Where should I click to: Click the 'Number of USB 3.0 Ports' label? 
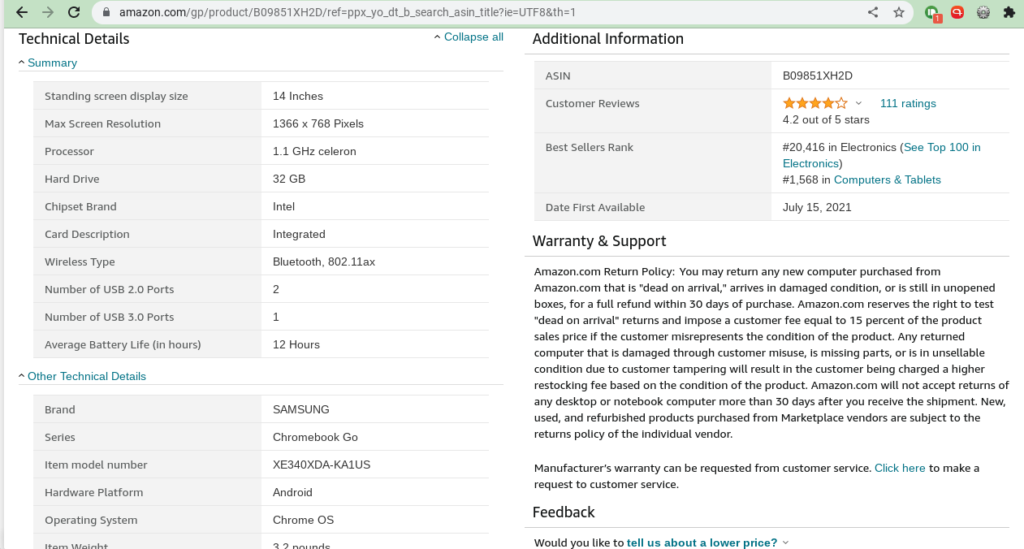click(109, 317)
